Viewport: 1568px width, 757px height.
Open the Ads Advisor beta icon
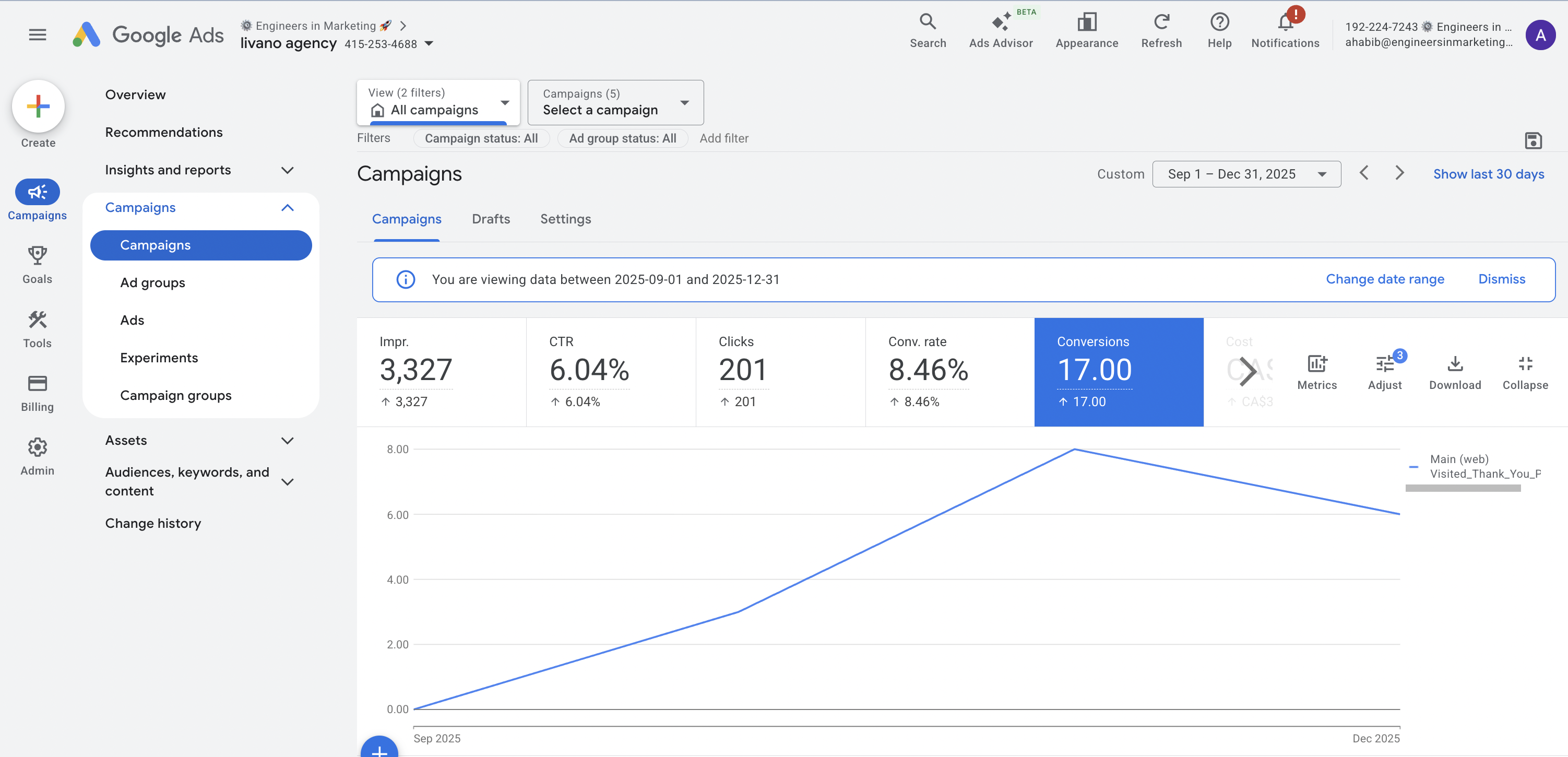(1000, 30)
